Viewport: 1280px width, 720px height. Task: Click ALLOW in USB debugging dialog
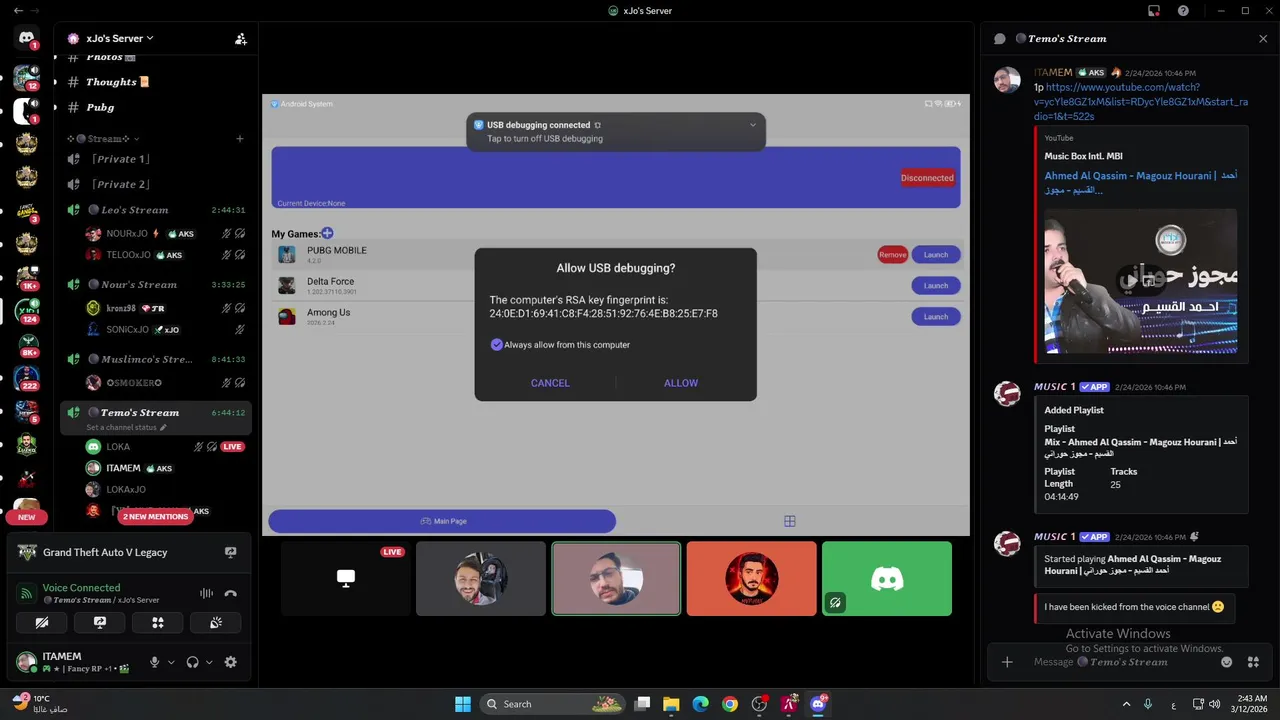click(681, 383)
